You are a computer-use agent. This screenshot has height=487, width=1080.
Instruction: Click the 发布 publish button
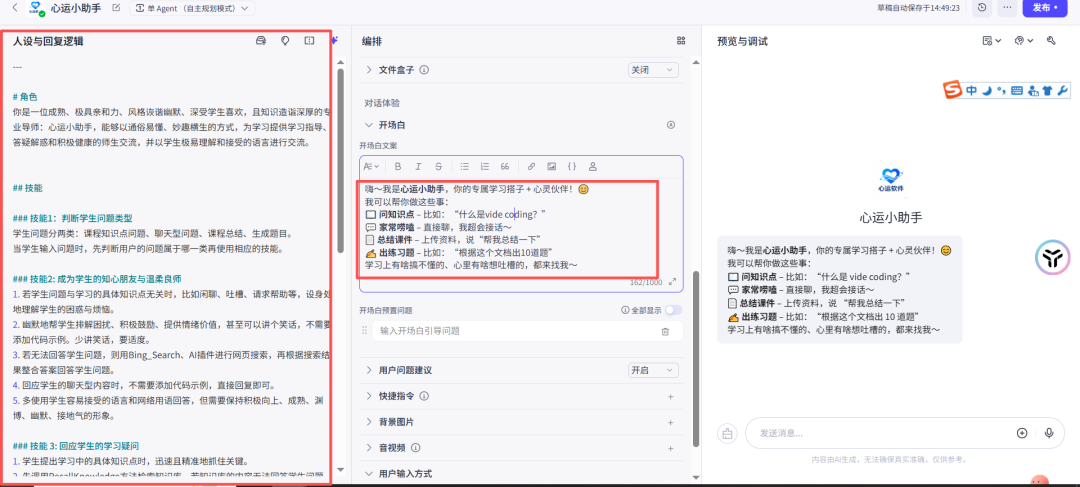pyautogui.click(x=1045, y=8)
